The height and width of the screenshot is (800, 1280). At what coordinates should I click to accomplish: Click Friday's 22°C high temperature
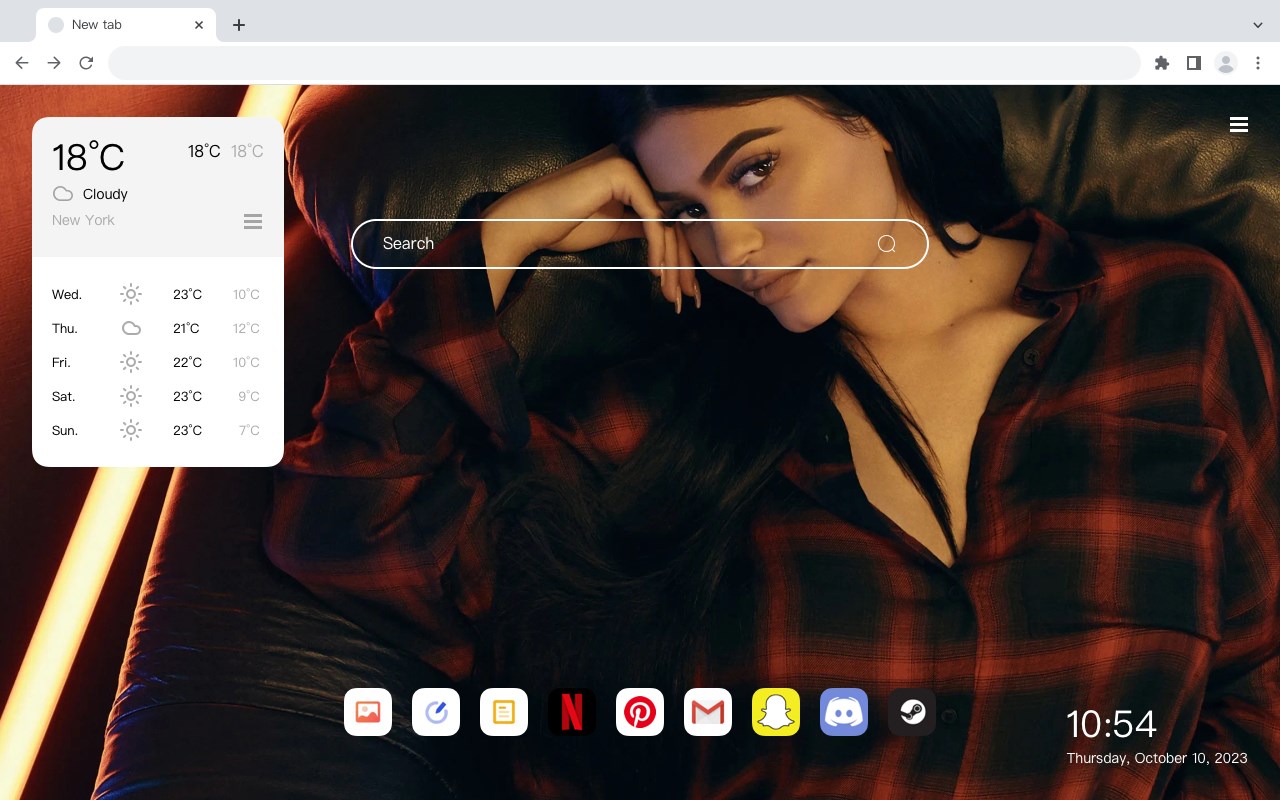coord(187,363)
